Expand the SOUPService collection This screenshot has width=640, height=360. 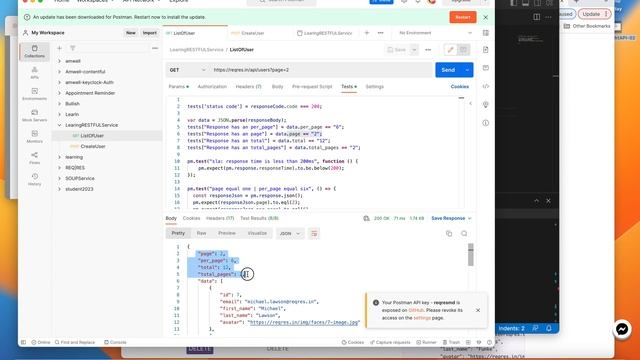click(60, 178)
